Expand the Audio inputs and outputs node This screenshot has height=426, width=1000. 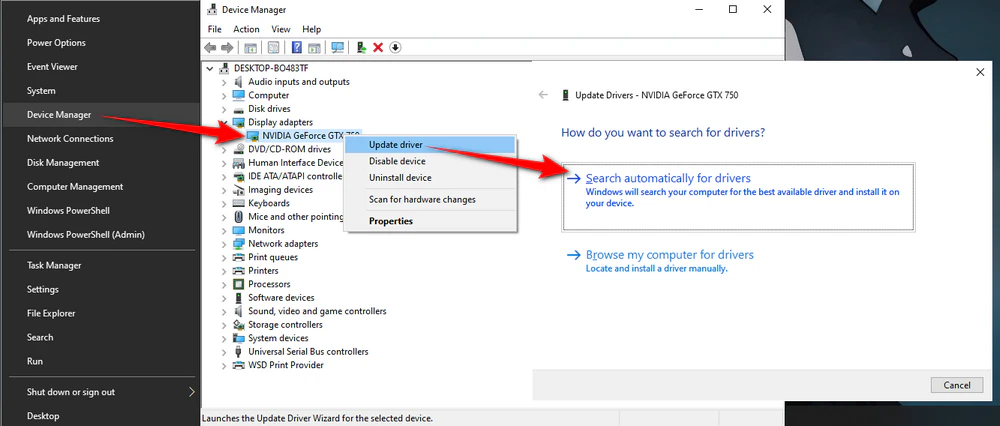click(x=224, y=82)
